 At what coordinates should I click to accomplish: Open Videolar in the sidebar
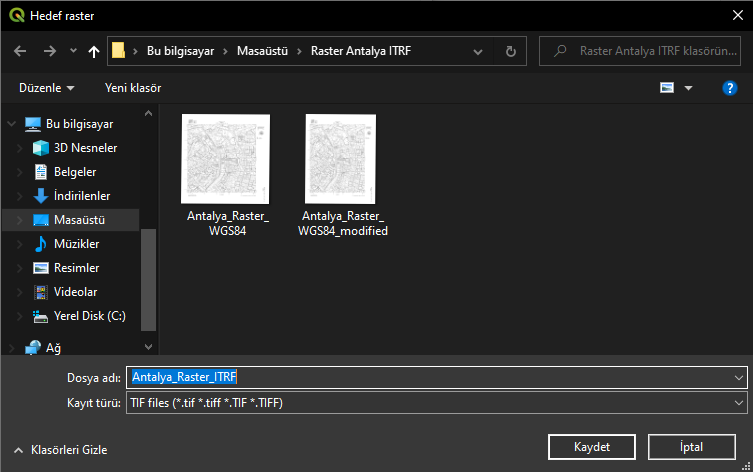click(x=75, y=292)
